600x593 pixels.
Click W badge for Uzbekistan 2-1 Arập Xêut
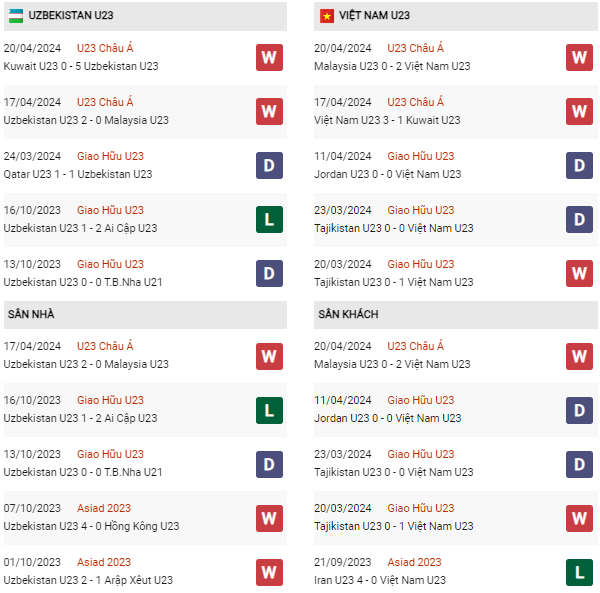268,571
